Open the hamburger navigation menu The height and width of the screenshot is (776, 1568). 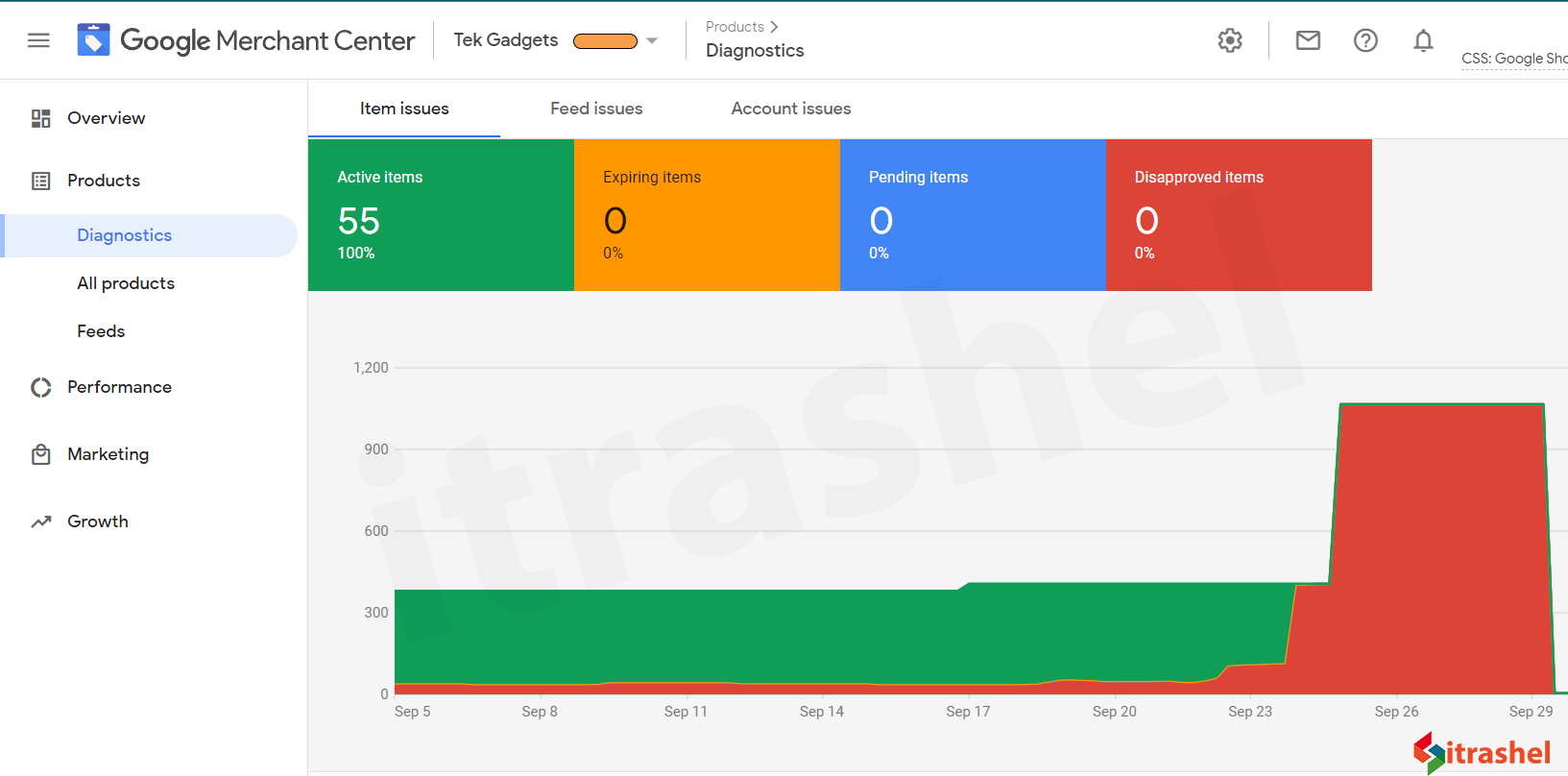[38, 40]
